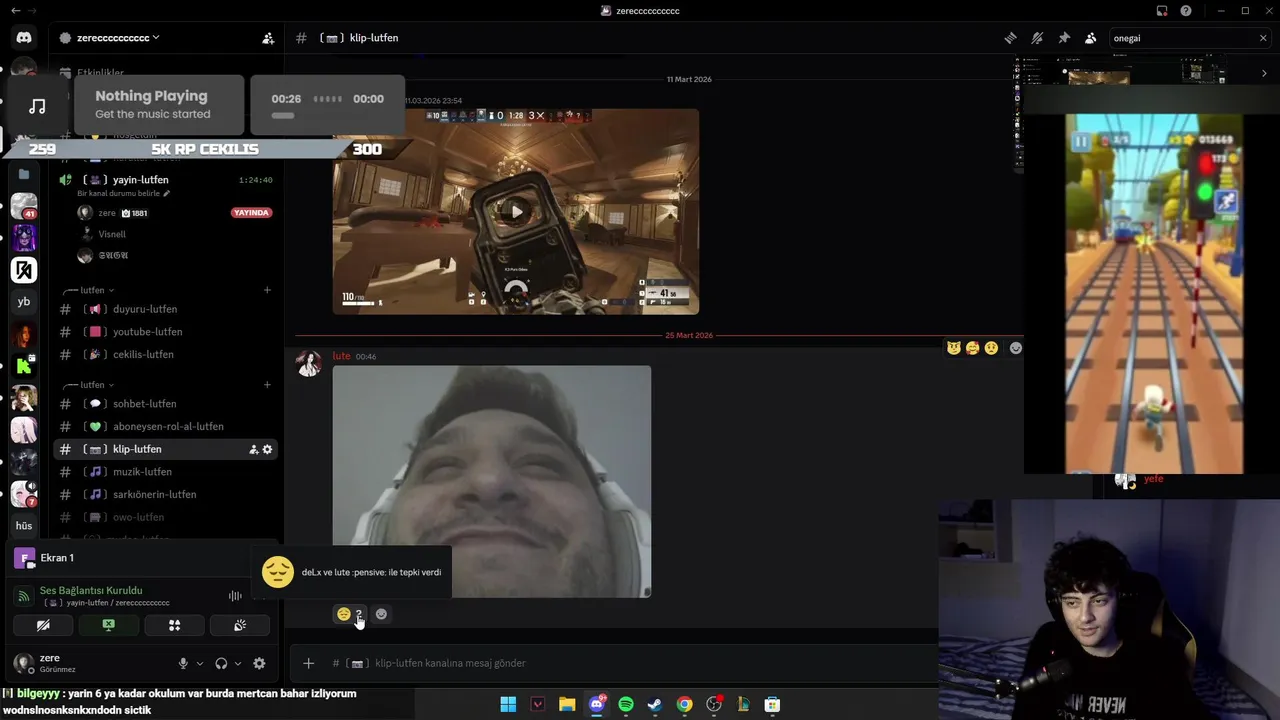Toggle the pensive emoji reaction
The image size is (1280, 720).
pos(350,614)
